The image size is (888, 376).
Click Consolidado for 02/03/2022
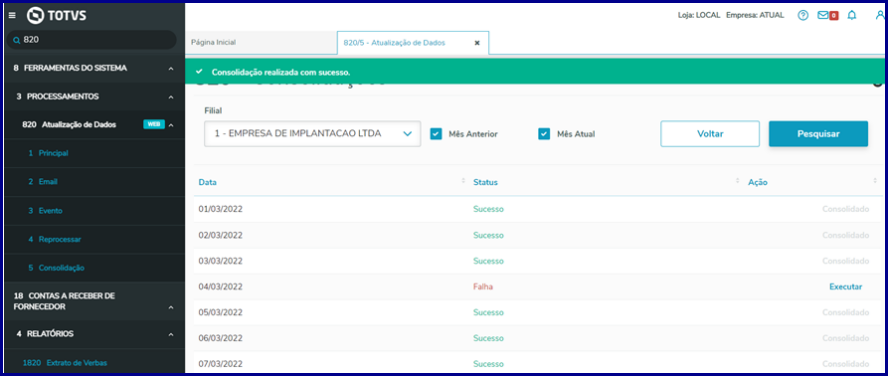(846, 235)
